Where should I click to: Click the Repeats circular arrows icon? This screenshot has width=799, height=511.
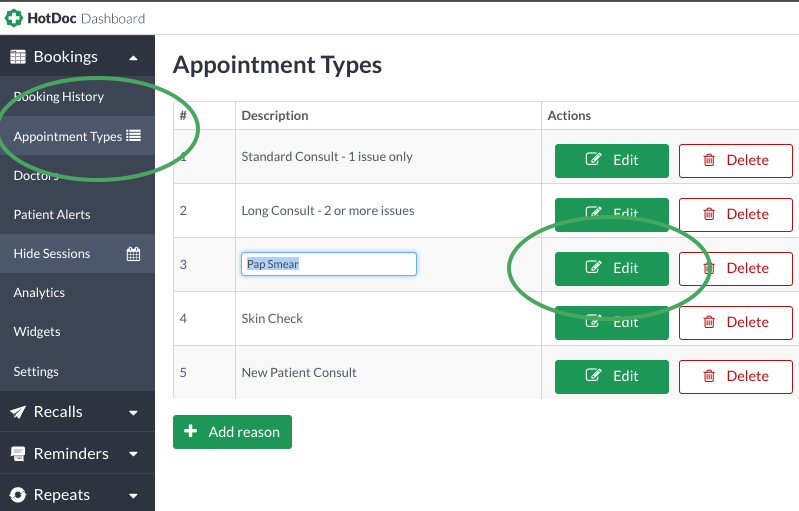tap(18, 495)
